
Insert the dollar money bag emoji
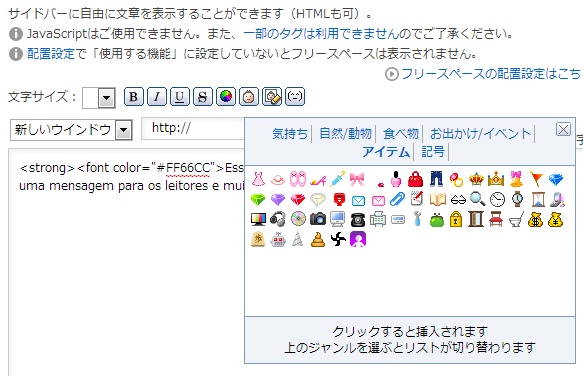pyautogui.click(x=535, y=219)
